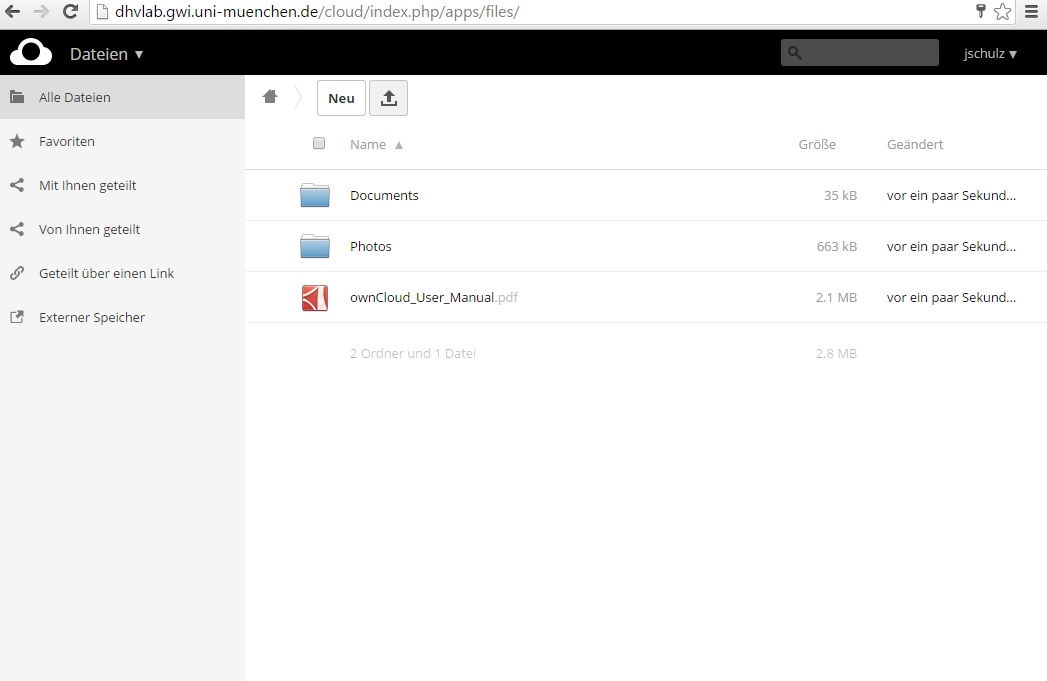Show Geteilt über einen Link

click(x=106, y=273)
